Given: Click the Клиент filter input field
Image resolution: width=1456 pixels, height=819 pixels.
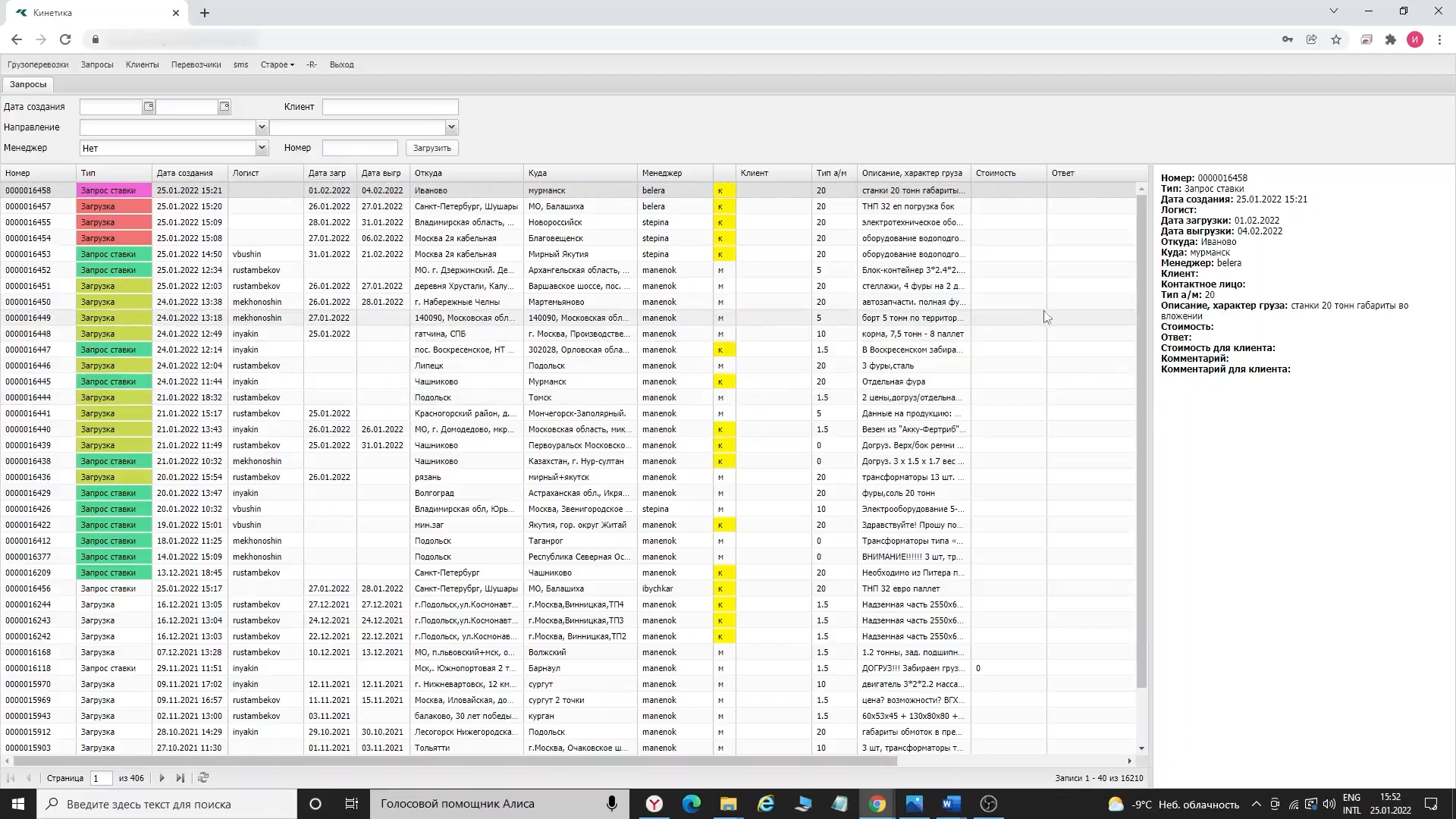Looking at the screenshot, I should coord(390,107).
